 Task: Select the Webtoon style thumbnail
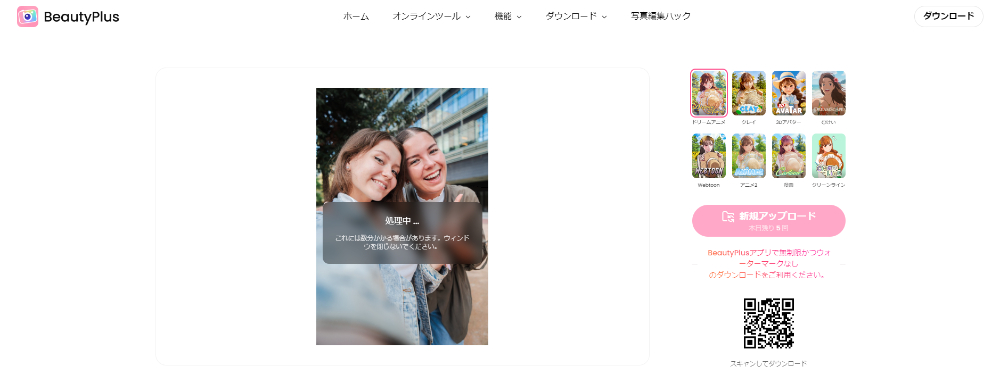[x=709, y=156]
